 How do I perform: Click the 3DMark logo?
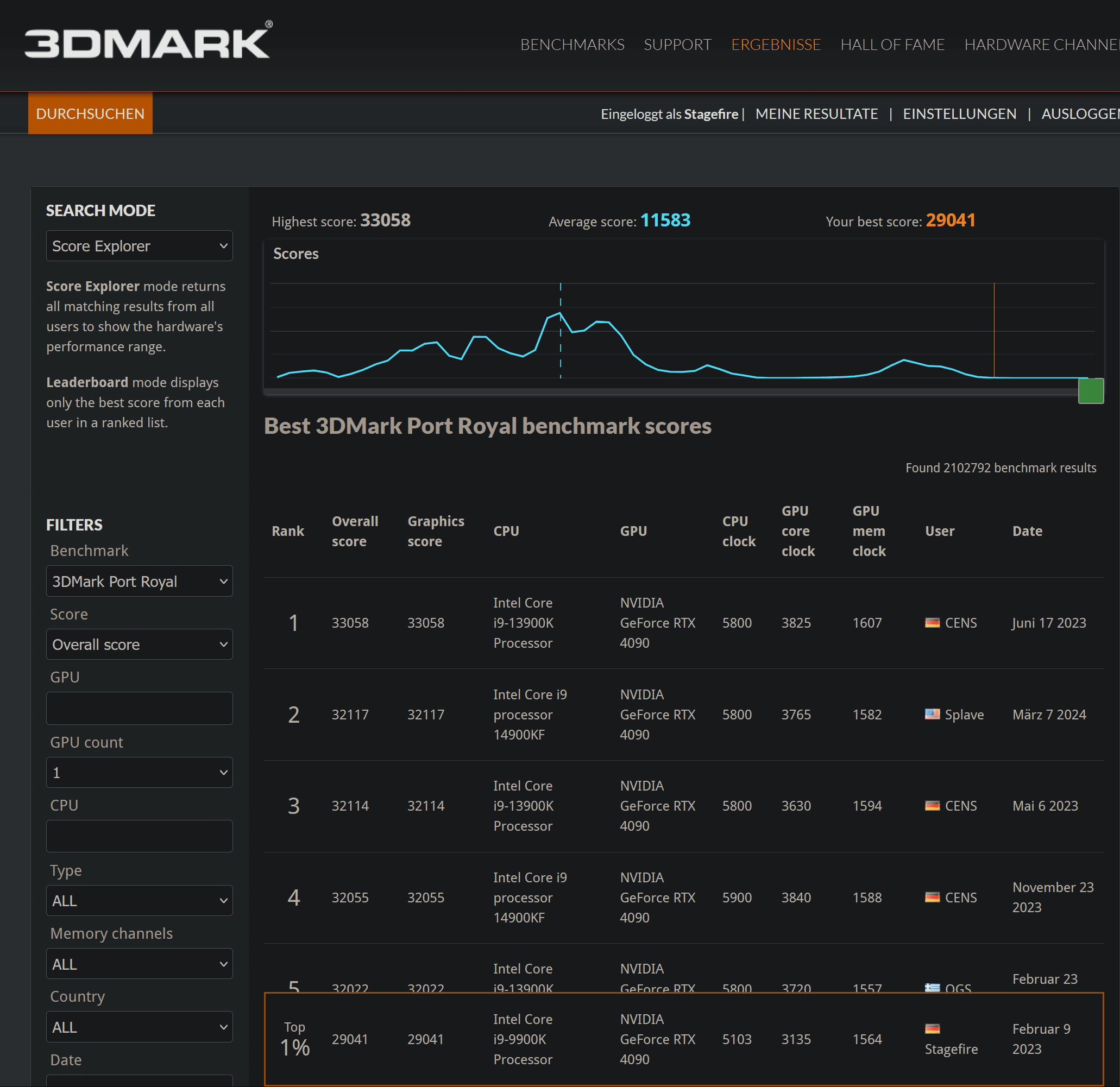click(x=149, y=41)
